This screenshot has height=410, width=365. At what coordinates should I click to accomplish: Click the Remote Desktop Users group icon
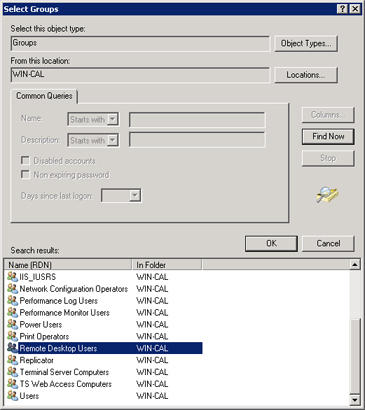[12, 348]
